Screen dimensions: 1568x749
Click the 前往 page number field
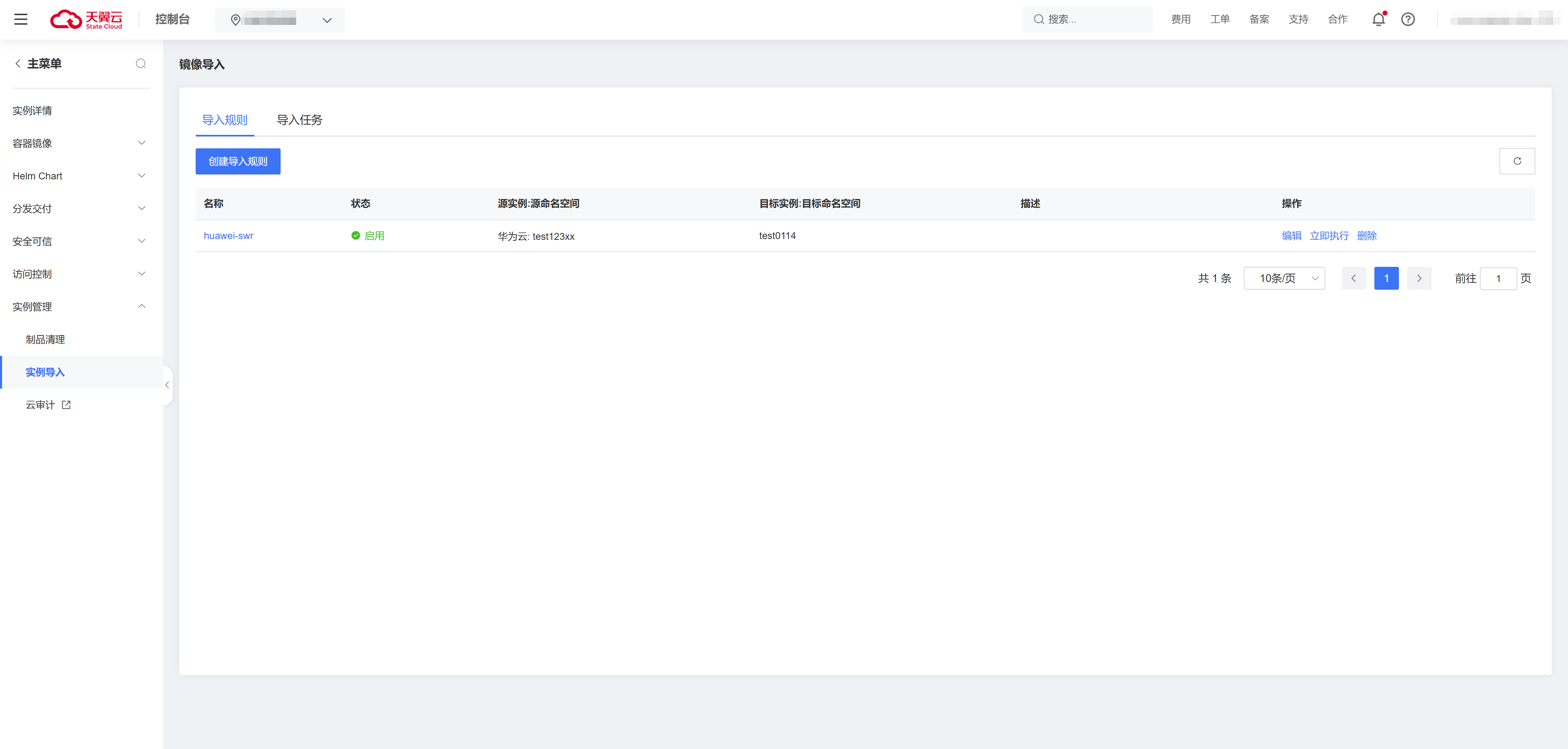[x=1498, y=278]
